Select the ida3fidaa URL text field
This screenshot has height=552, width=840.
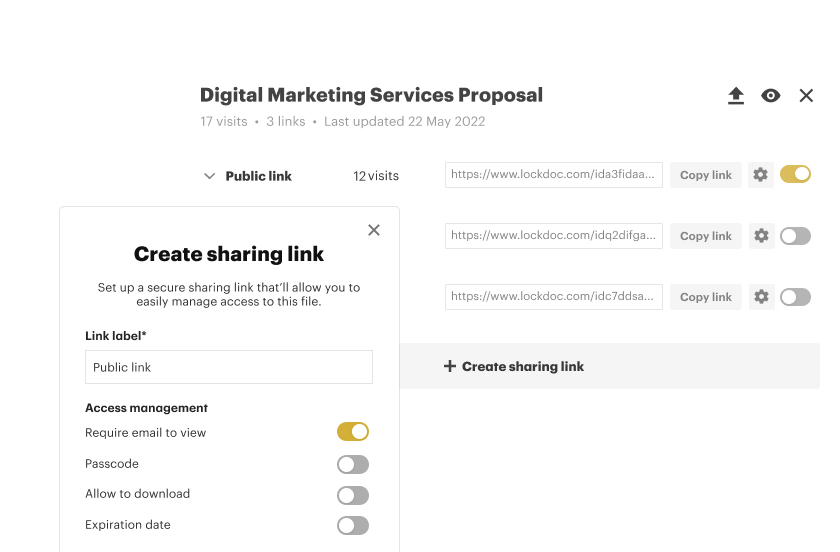[x=554, y=175]
